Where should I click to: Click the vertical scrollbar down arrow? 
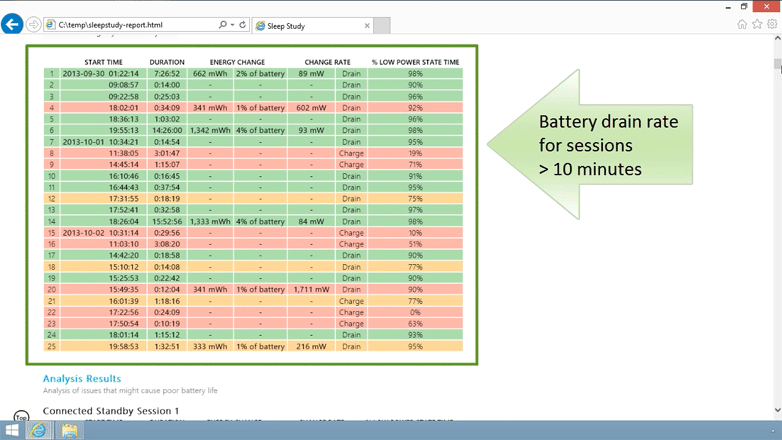tap(777, 411)
